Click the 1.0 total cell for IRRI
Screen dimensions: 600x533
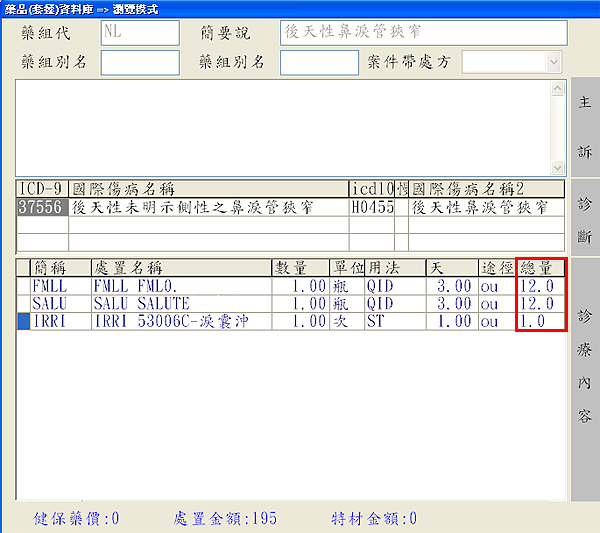point(541,321)
